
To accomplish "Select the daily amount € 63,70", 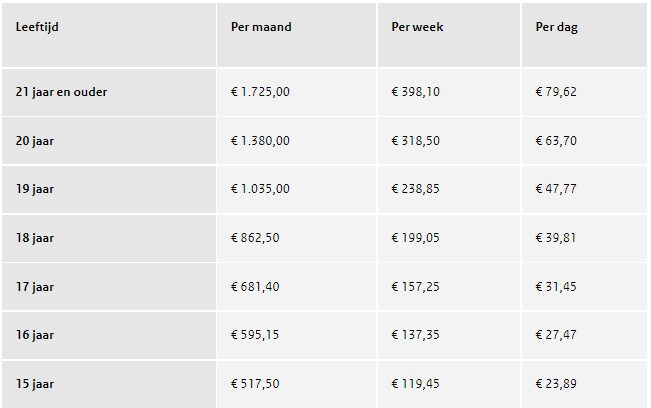I will coord(556,141).
